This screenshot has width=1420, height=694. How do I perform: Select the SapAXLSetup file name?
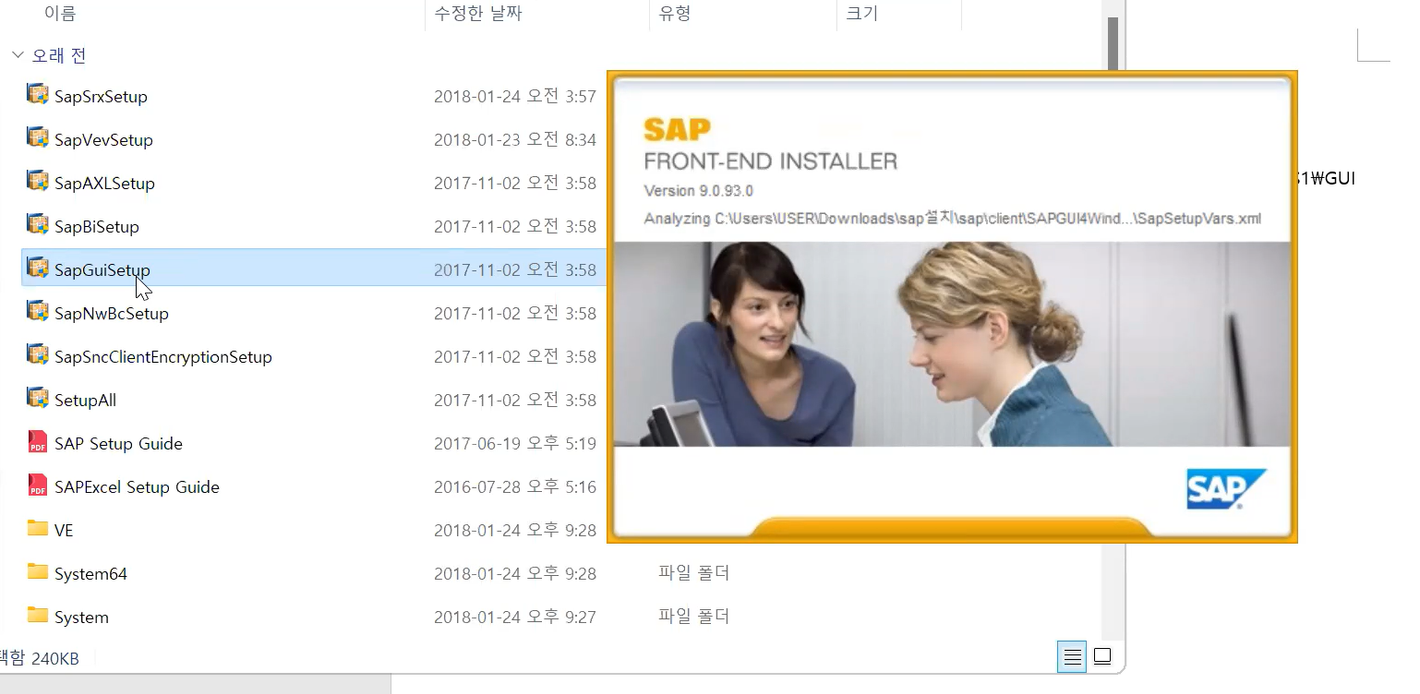coord(105,184)
